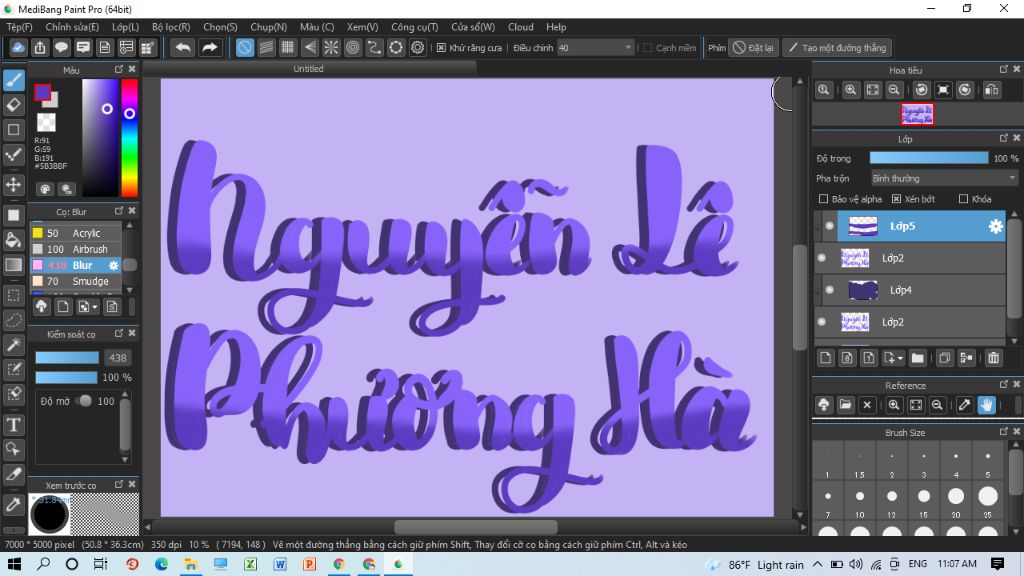Select the Text tool
The image size is (1024, 576).
(x=13, y=425)
